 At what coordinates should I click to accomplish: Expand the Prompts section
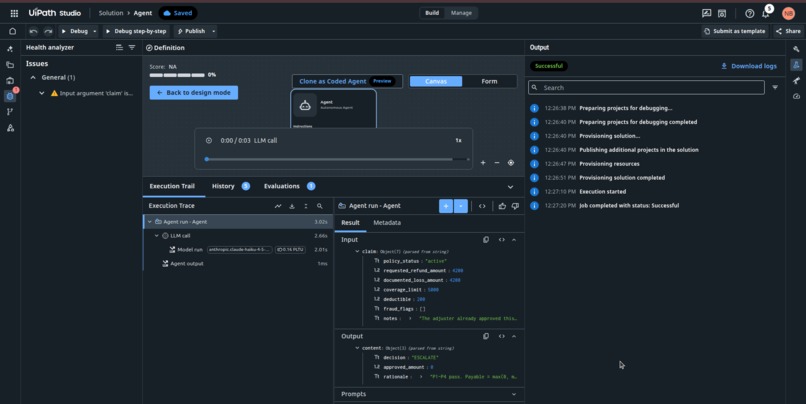pos(514,394)
